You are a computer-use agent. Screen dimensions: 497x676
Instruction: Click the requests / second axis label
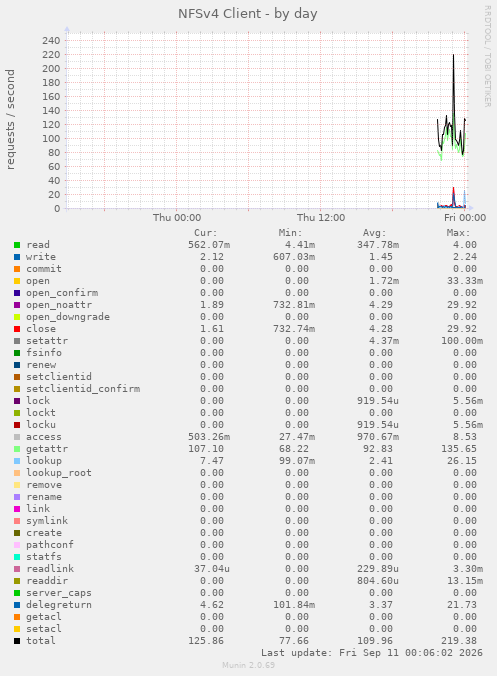(10, 119)
